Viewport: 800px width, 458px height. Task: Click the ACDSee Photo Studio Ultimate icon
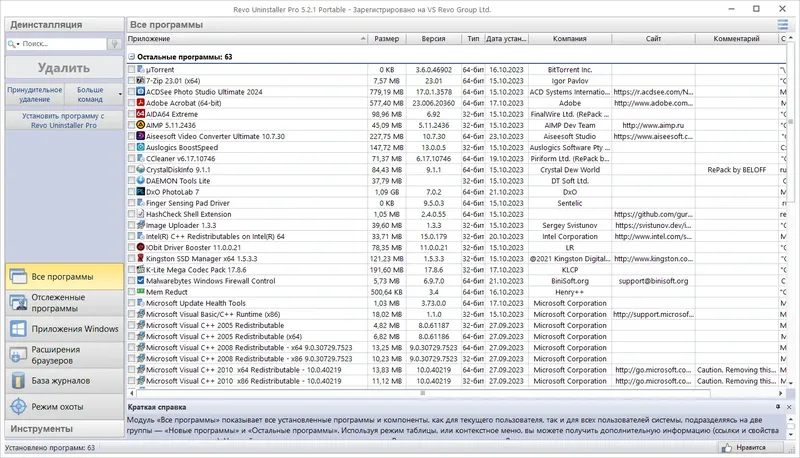click(x=141, y=92)
